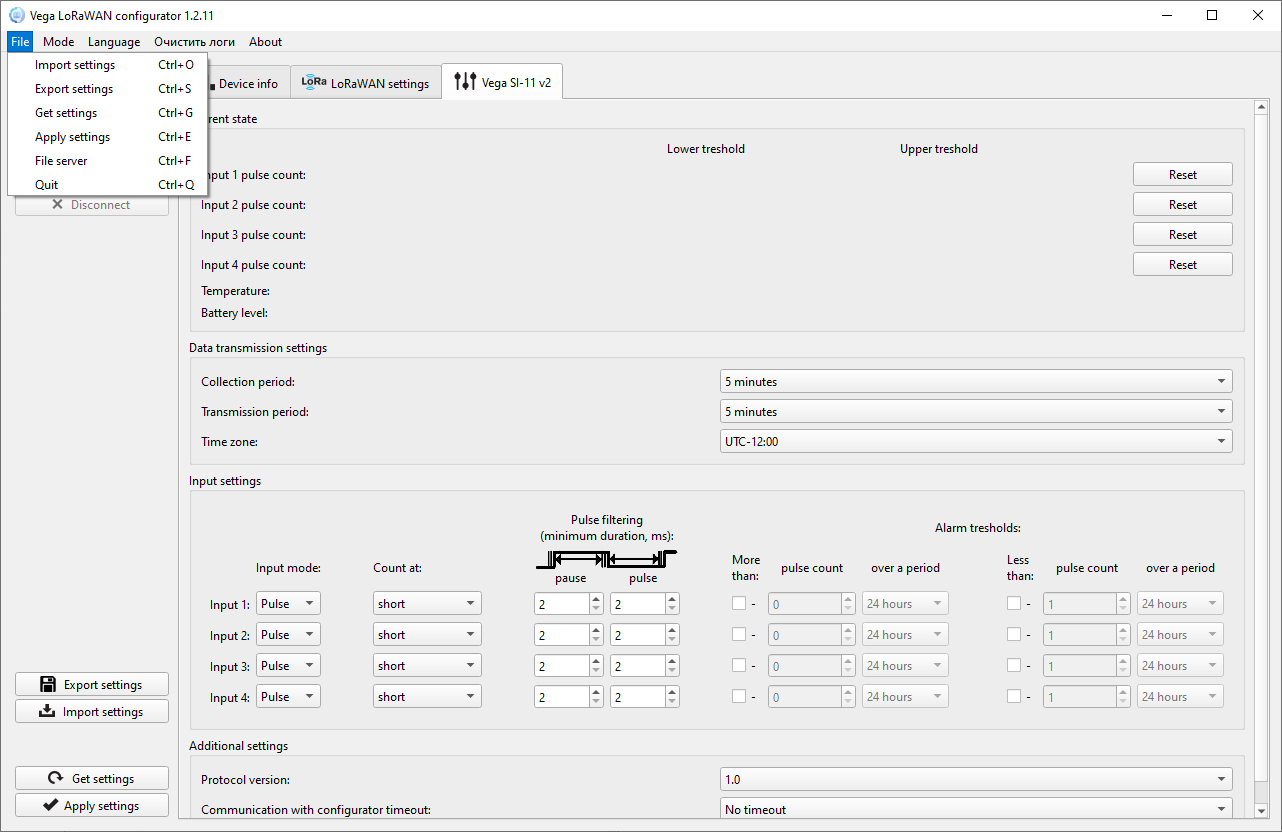Screen dimensions: 1282x832
Task: Click the scrollbar down arrow
Action: pos(1262,810)
